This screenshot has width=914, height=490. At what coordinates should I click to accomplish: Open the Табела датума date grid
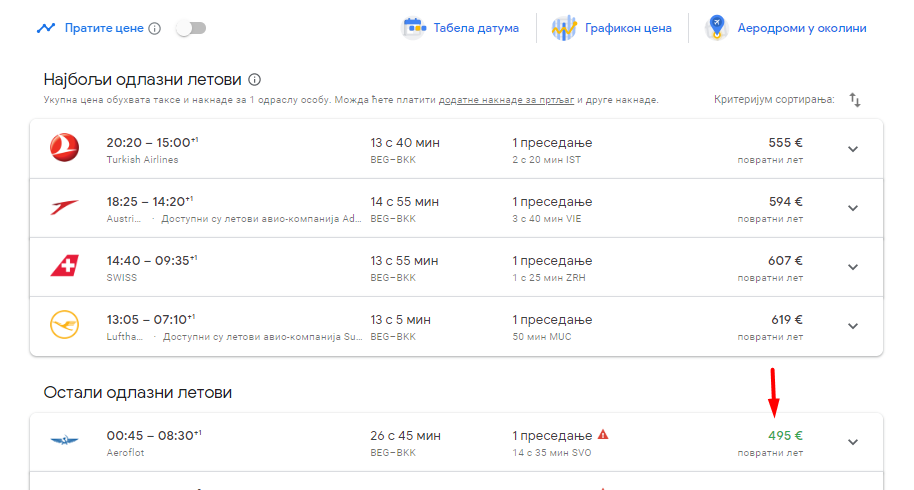476,28
